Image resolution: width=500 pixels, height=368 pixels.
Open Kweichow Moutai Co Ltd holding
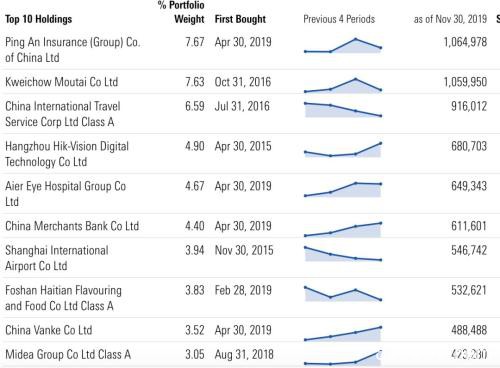point(62,82)
